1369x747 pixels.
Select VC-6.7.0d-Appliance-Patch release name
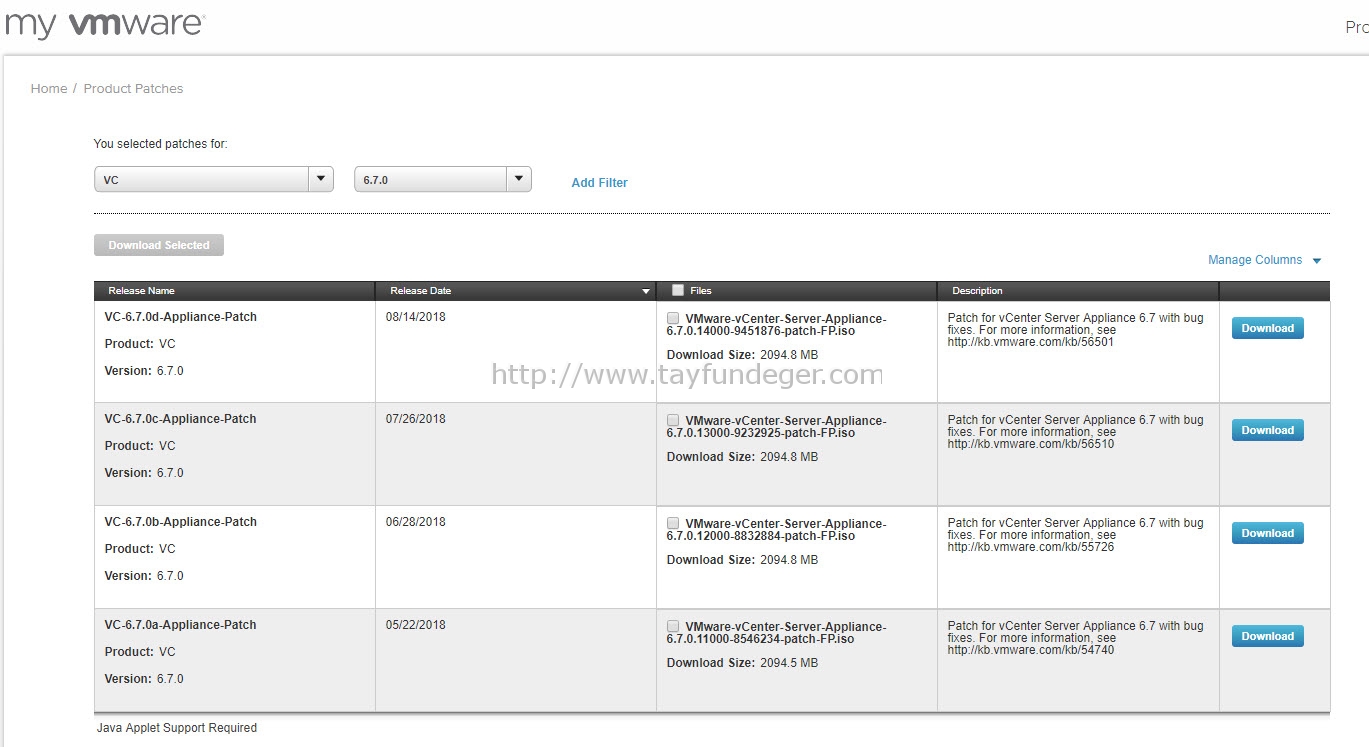(180, 317)
